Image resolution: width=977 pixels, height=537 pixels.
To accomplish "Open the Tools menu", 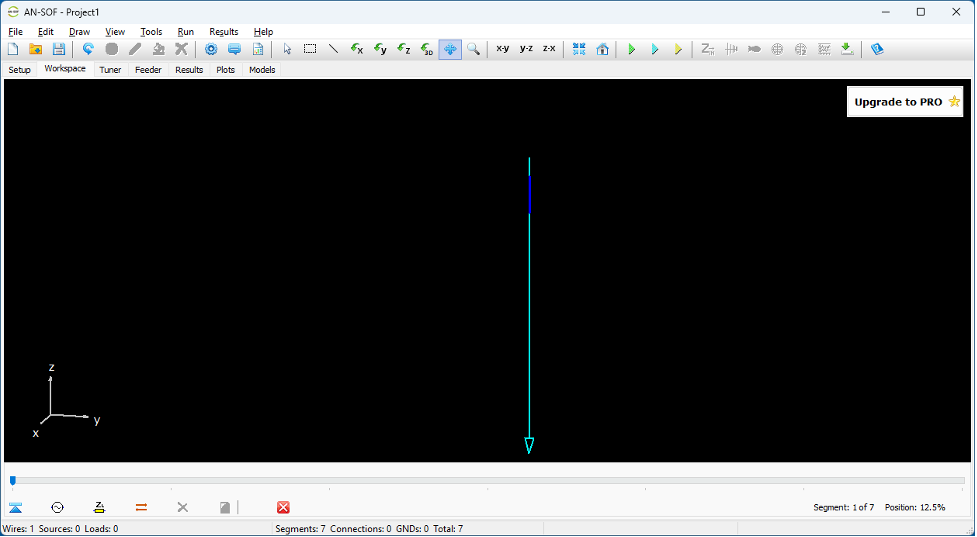I will (151, 32).
